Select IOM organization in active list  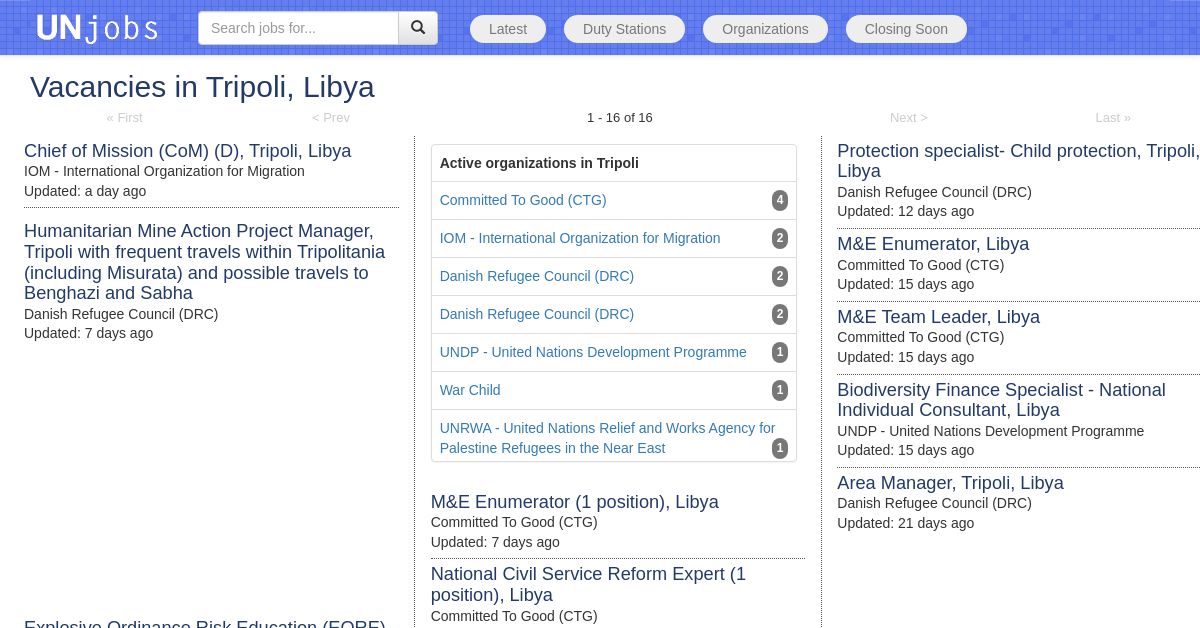coord(580,238)
